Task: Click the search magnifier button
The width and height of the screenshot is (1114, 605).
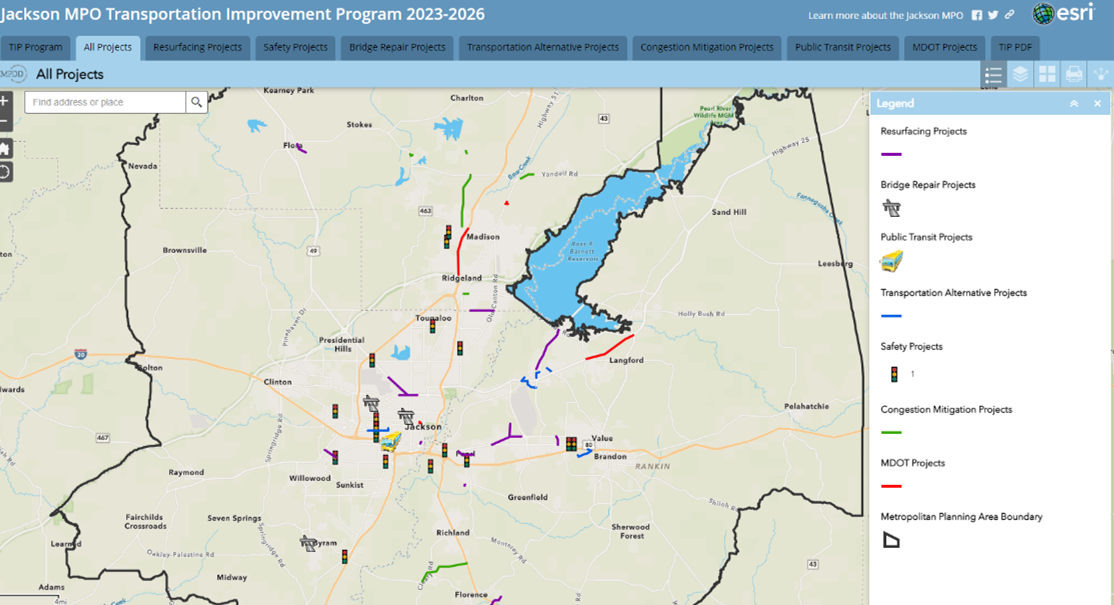Action: click(196, 102)
